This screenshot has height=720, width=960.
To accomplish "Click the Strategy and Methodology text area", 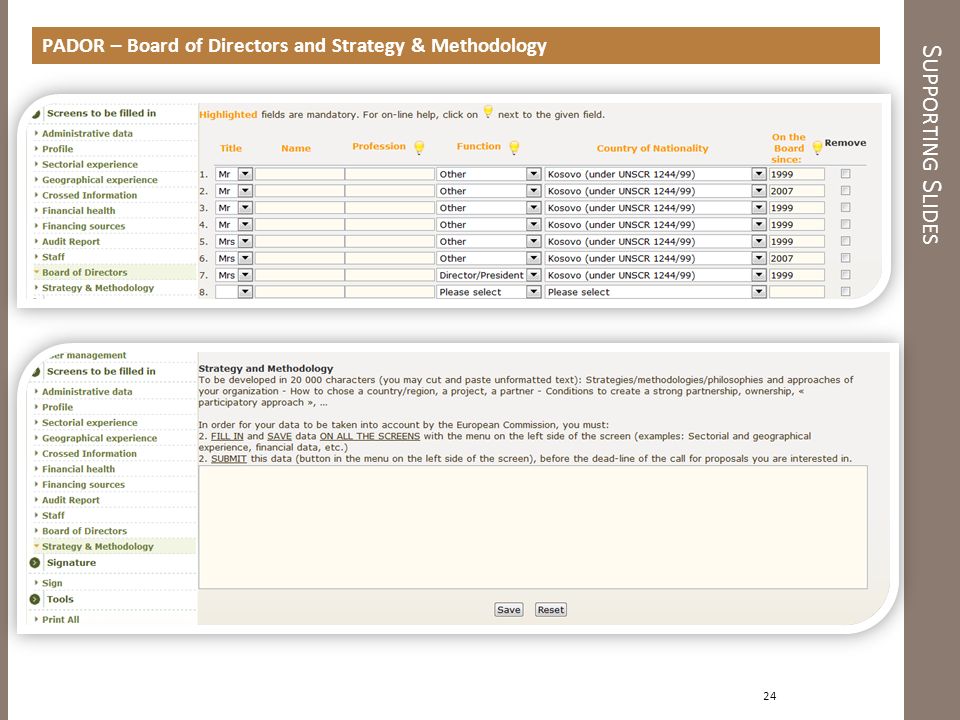I will (x=533, y=527).
